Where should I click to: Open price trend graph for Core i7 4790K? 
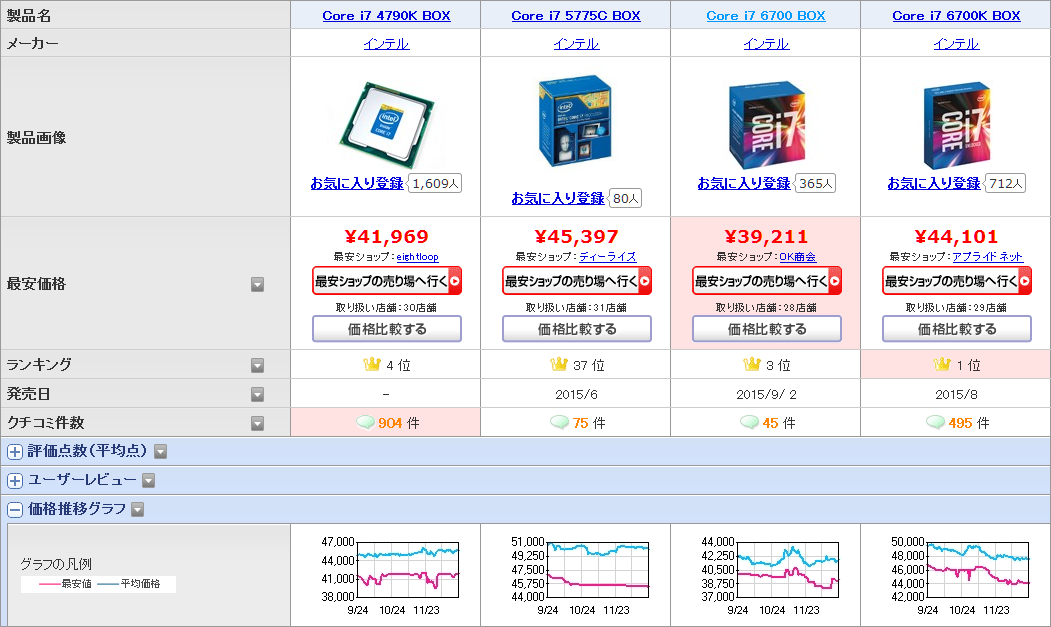(390, 575)
